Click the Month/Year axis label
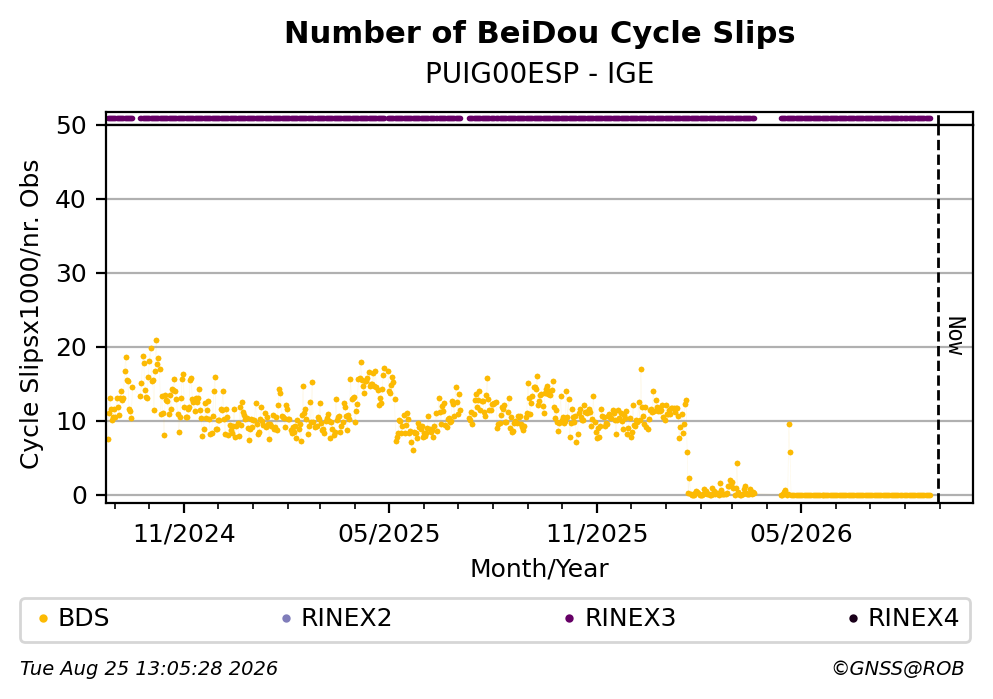Image resolution: width=993 pixels, height=699 pixels. pos(540,569)
